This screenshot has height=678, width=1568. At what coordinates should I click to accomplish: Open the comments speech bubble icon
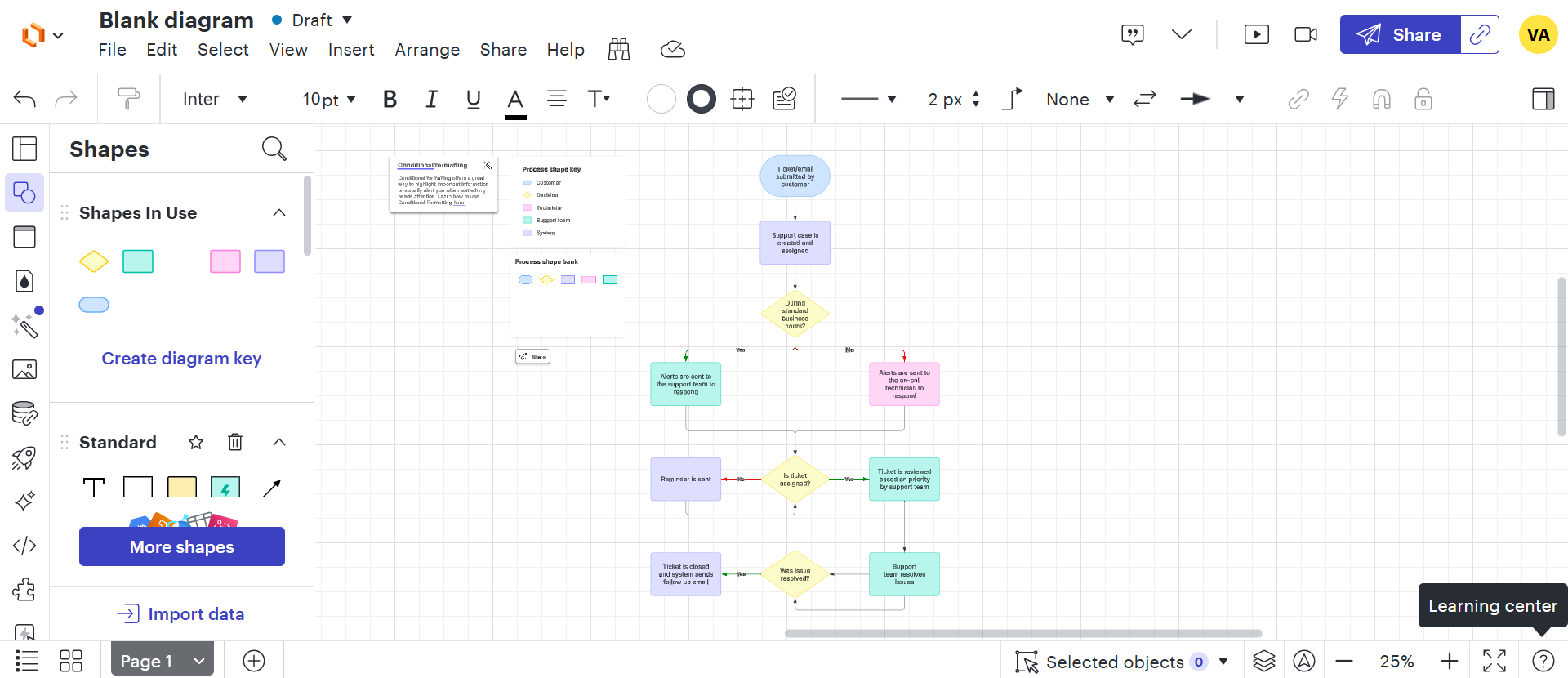1133,35
